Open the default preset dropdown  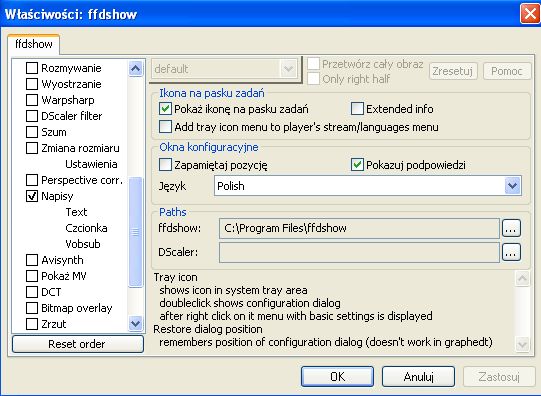[288, 69]
